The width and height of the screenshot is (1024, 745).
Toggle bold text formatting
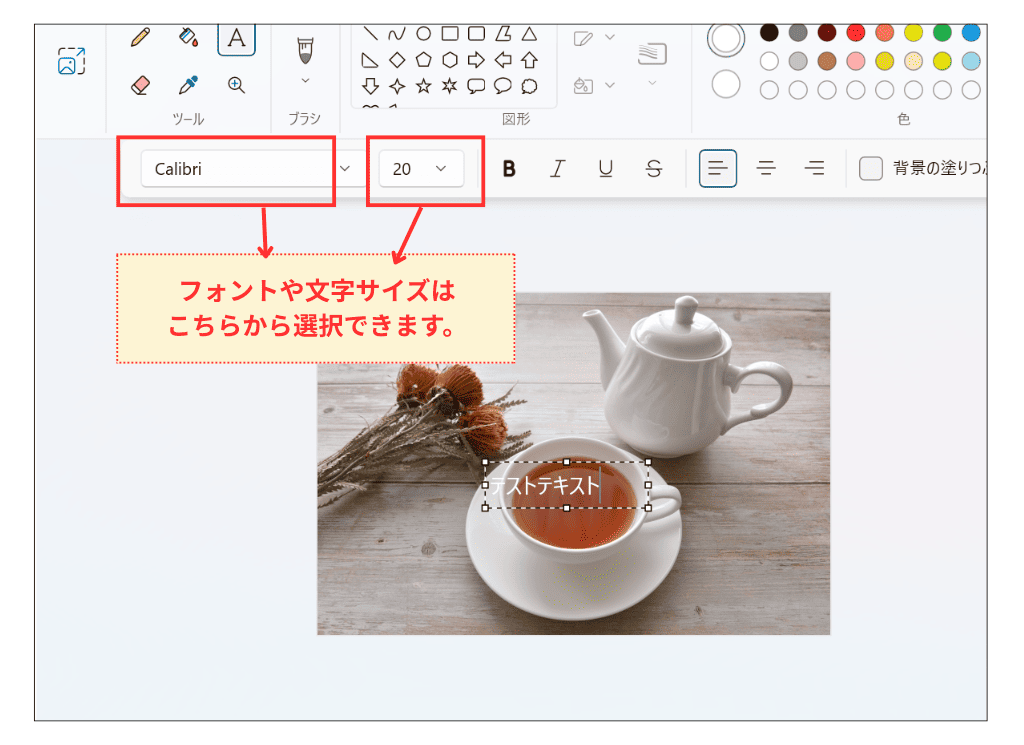click(x=509, y=168)
